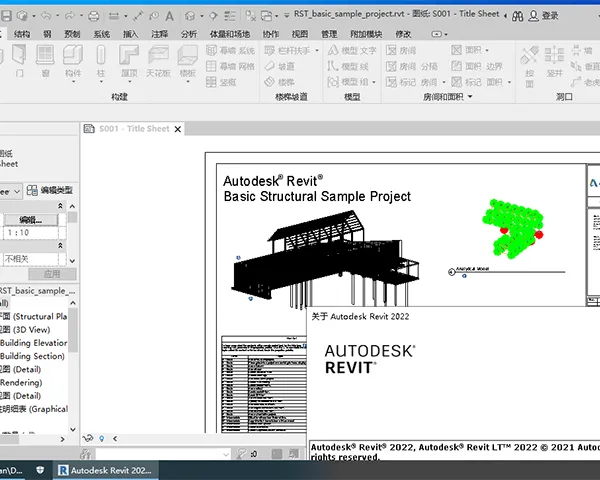Open the 模型 组 model group dropdown
The height and width of the screenshot is (480, 600).
pos(374,82)
